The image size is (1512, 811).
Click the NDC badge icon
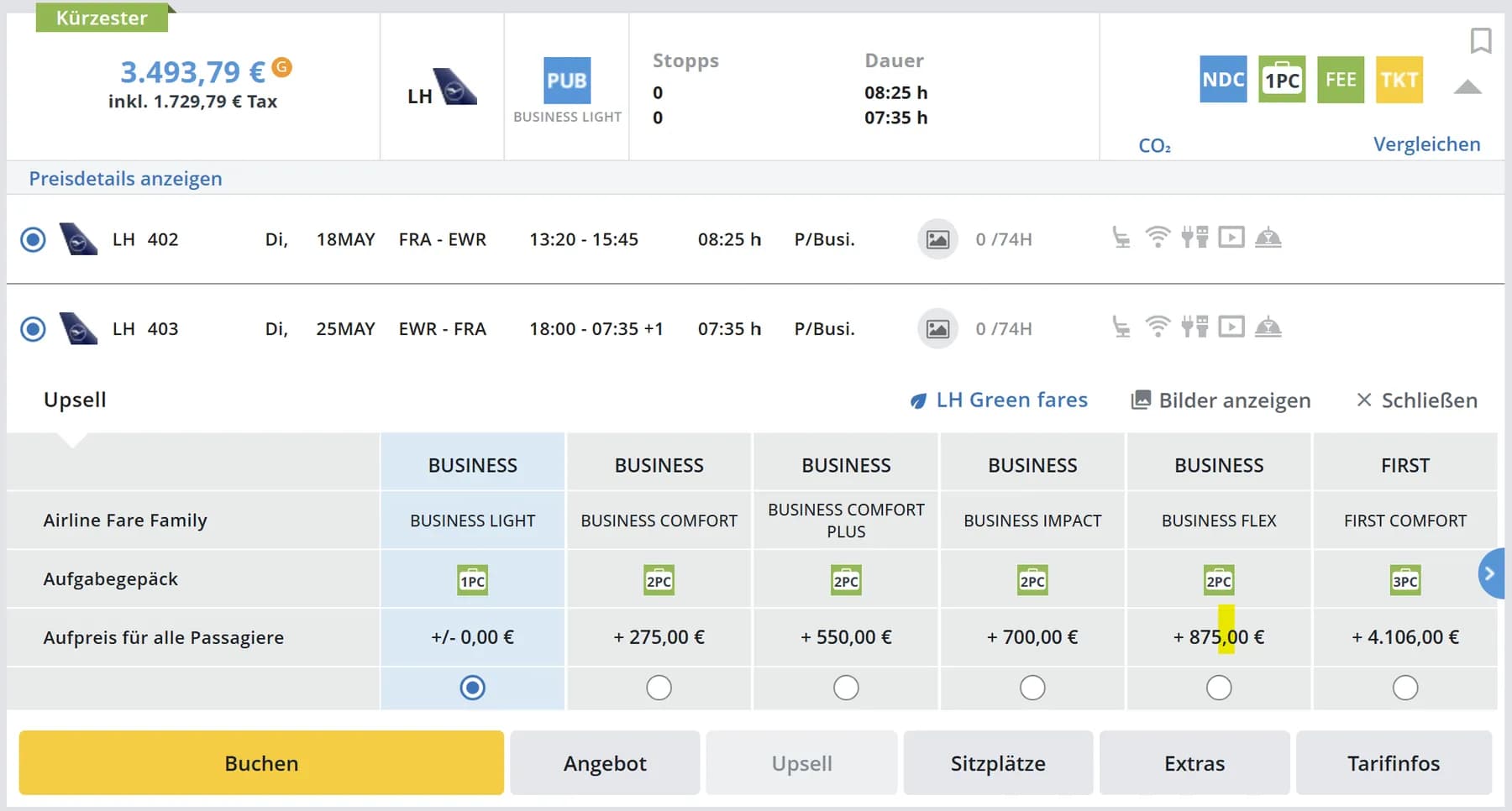click(1223, 80)
